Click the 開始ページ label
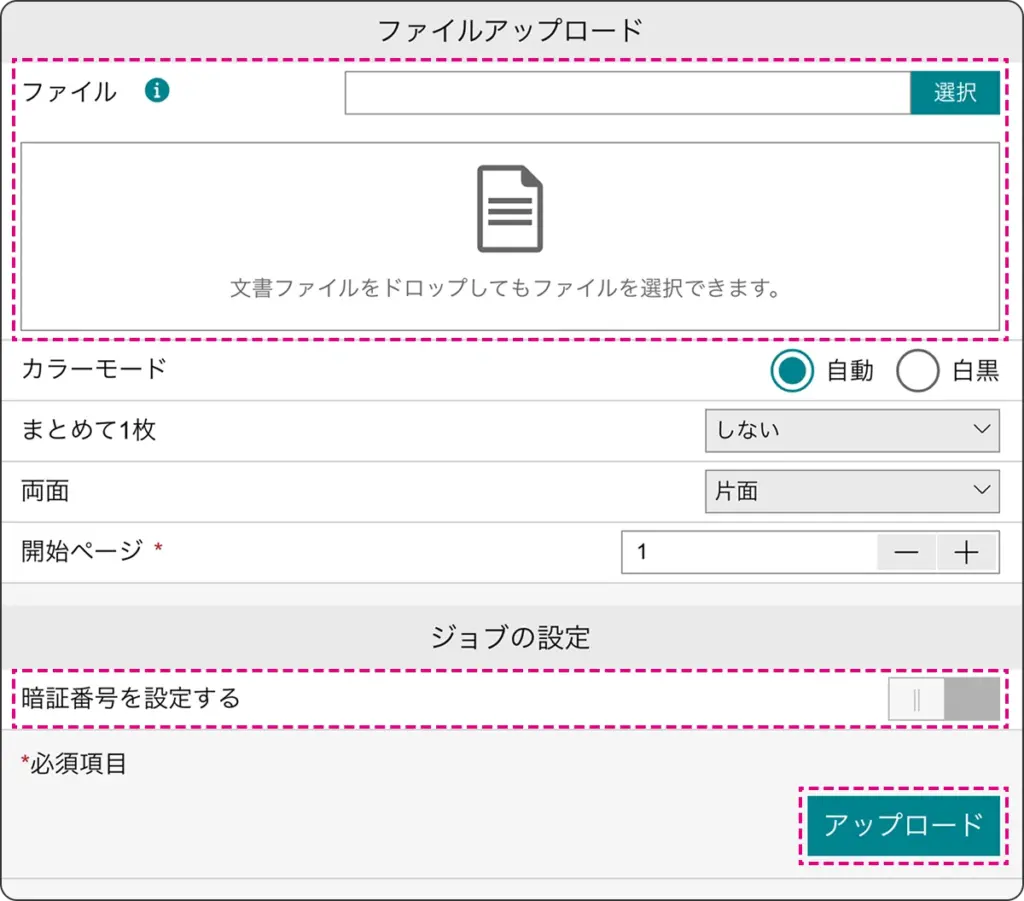1024x901 pixels. point(82,551)
